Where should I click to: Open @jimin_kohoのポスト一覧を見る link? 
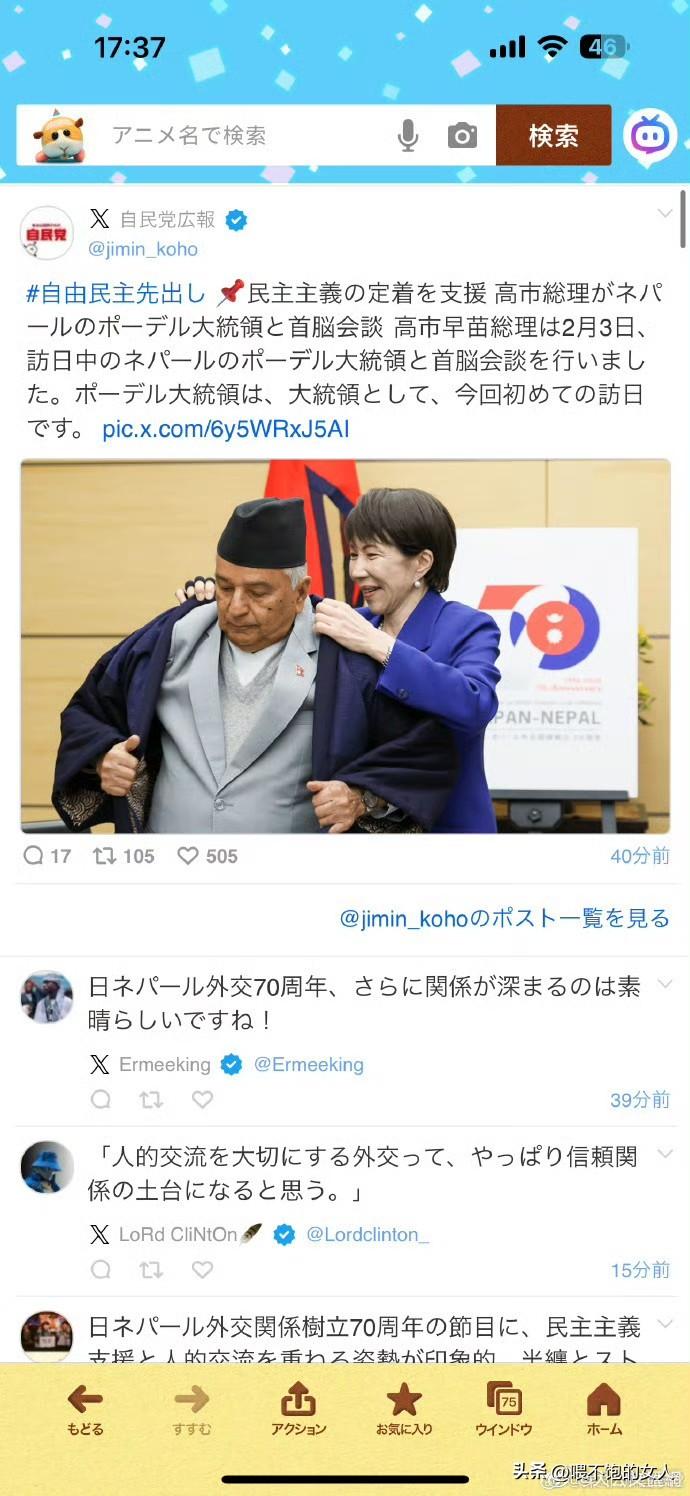click(x=505, y=918)
